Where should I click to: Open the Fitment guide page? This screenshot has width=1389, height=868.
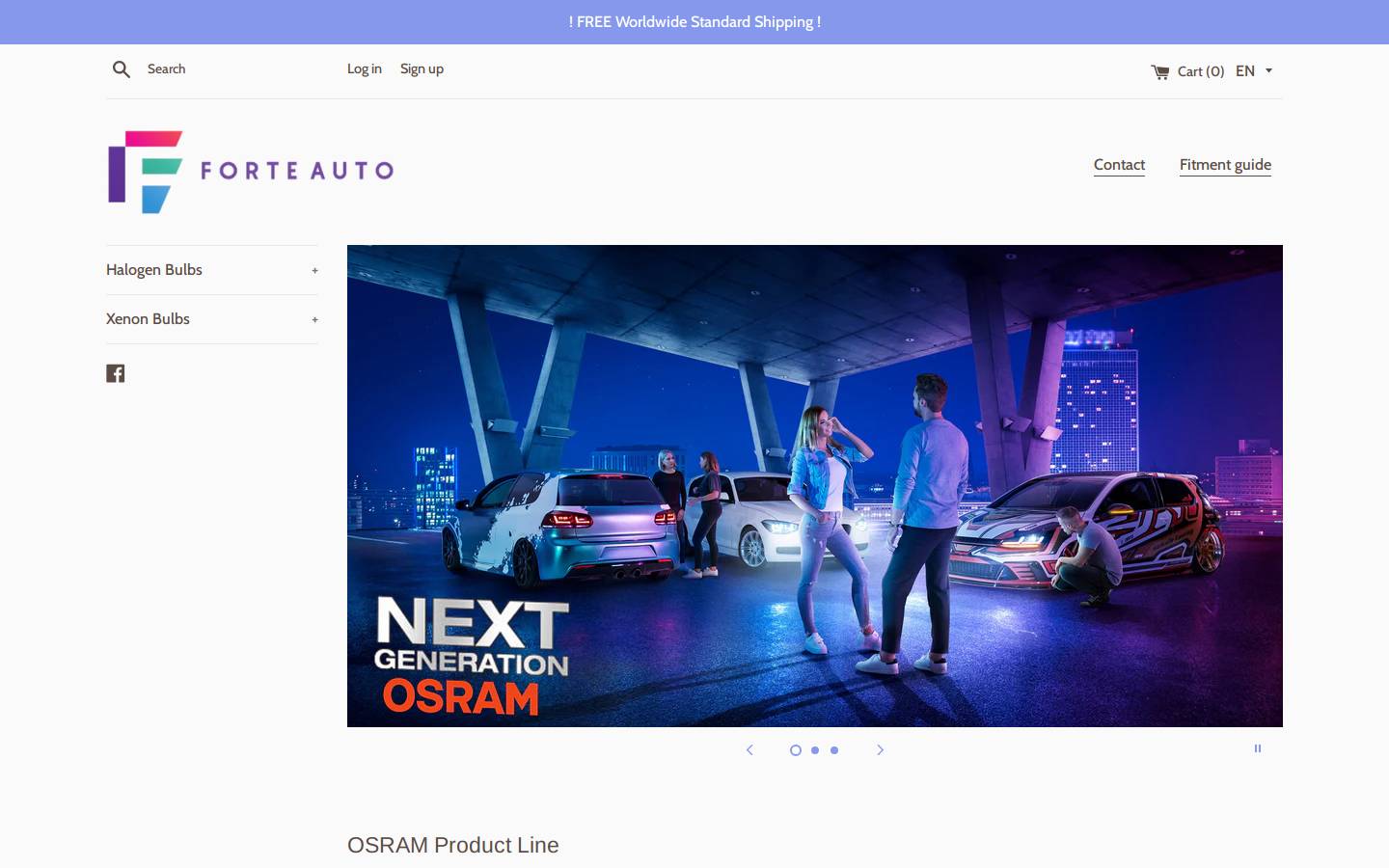pyautogui.click(x=1225, y=165)
